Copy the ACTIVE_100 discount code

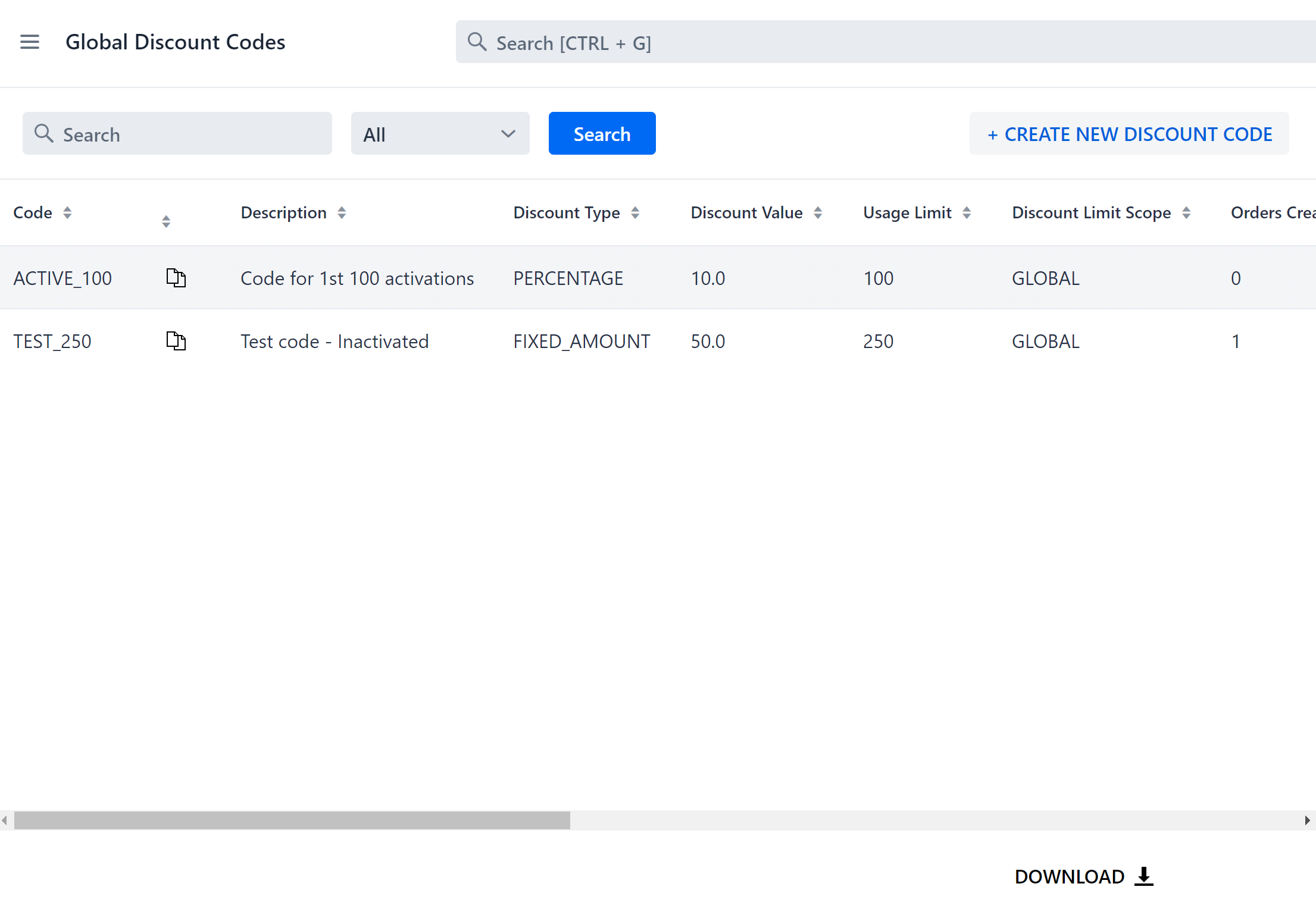coord(176,277)
